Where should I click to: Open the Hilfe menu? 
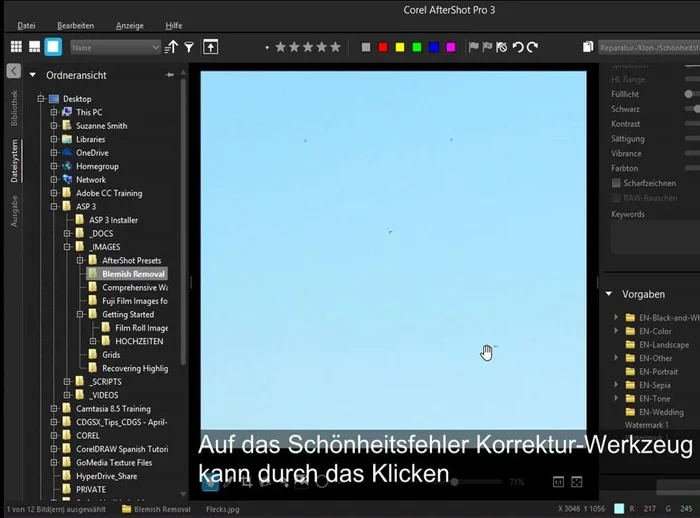174,25
